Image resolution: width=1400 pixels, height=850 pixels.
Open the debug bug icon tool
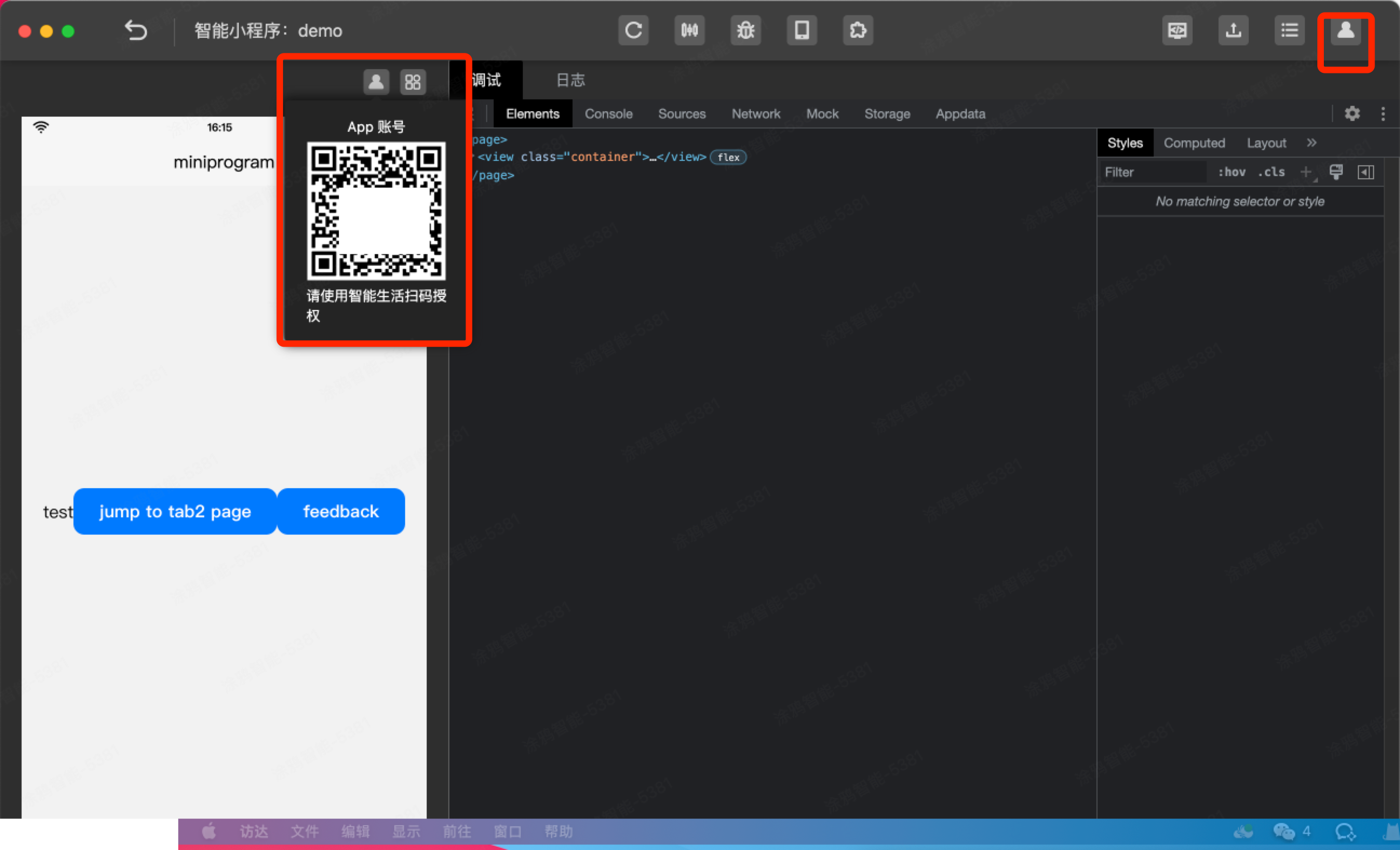tap(745, 30)
